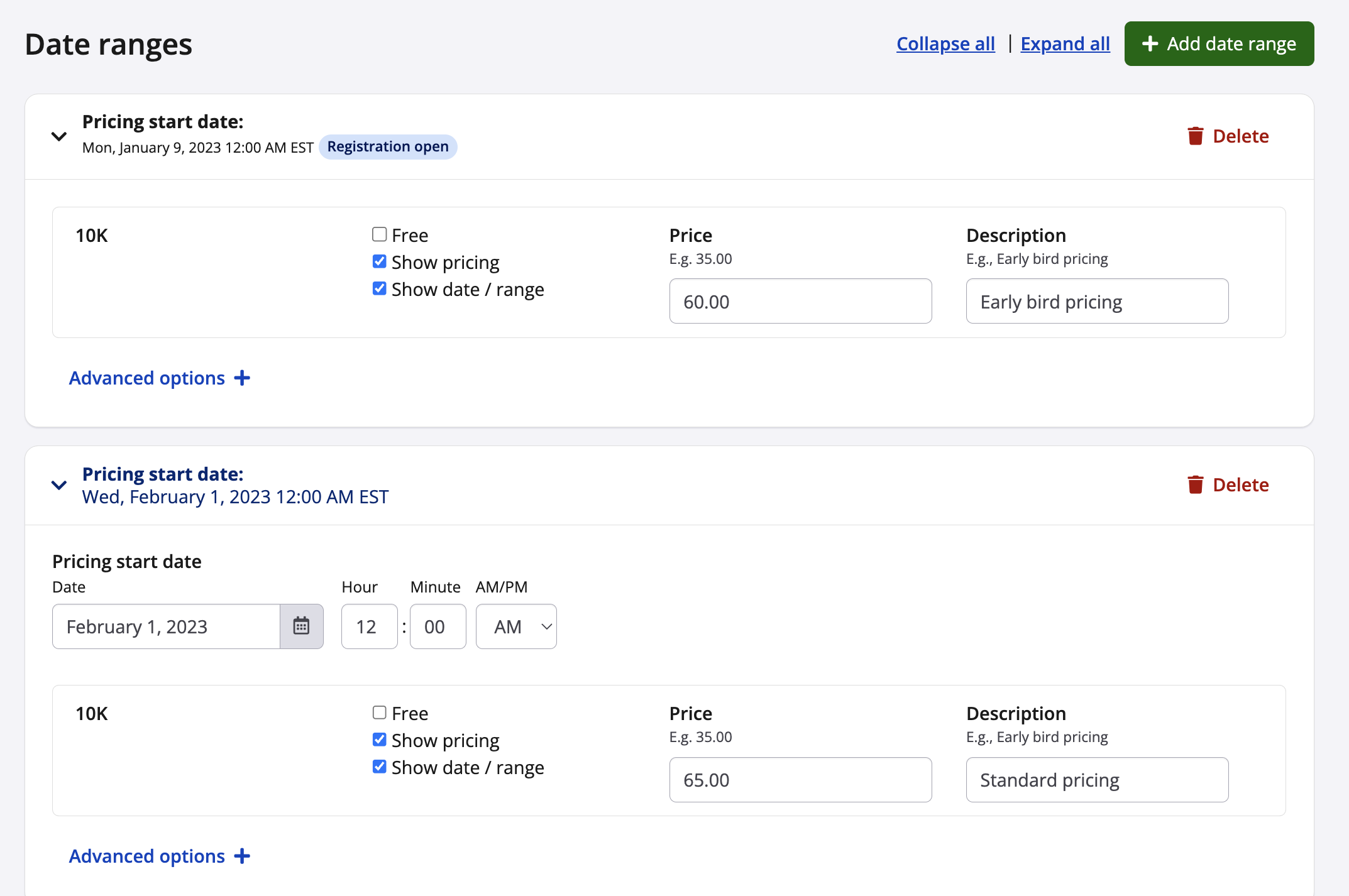Screen dimensions: 1349x896
Task: Toggle Free checkbox in second 10K row
Action: click(x=379, y=713)
